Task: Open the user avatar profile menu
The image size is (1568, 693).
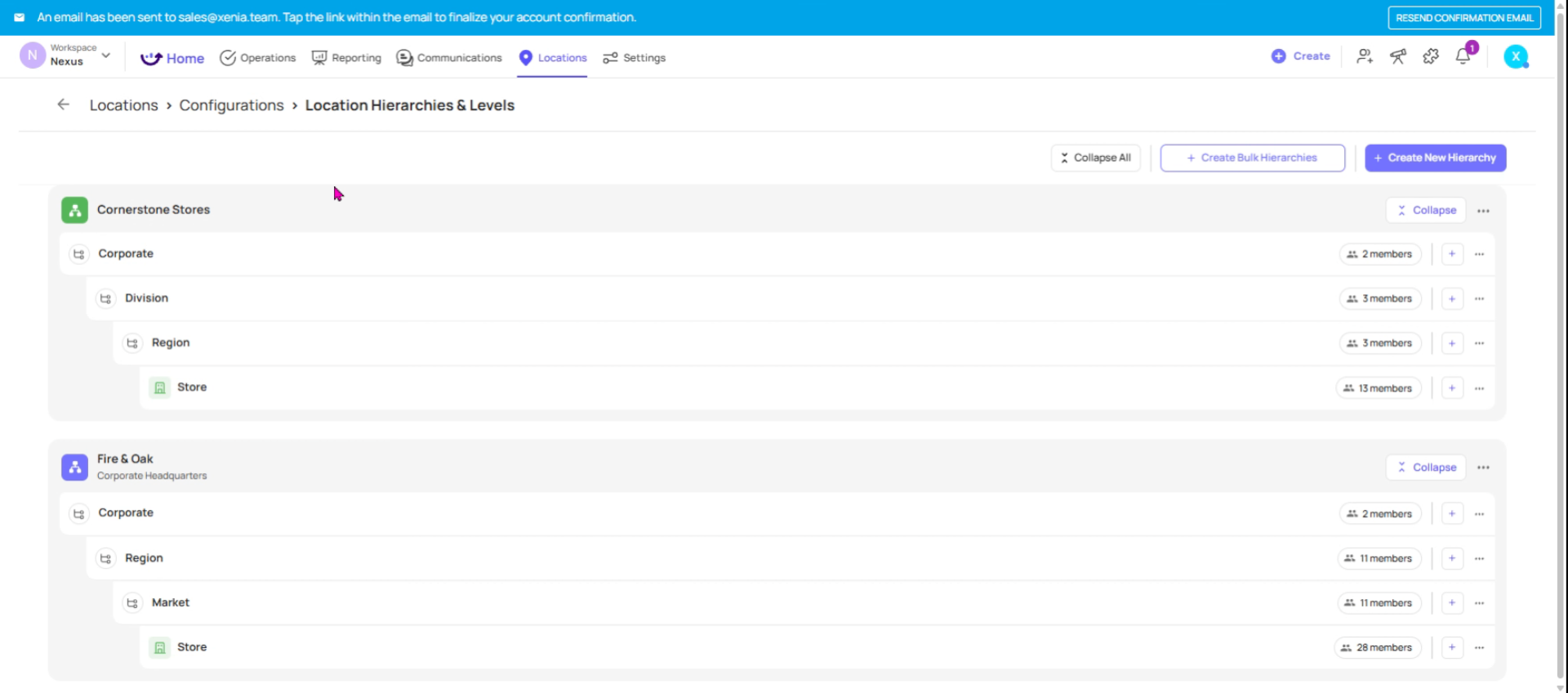Action: (x=1516, y=56)
